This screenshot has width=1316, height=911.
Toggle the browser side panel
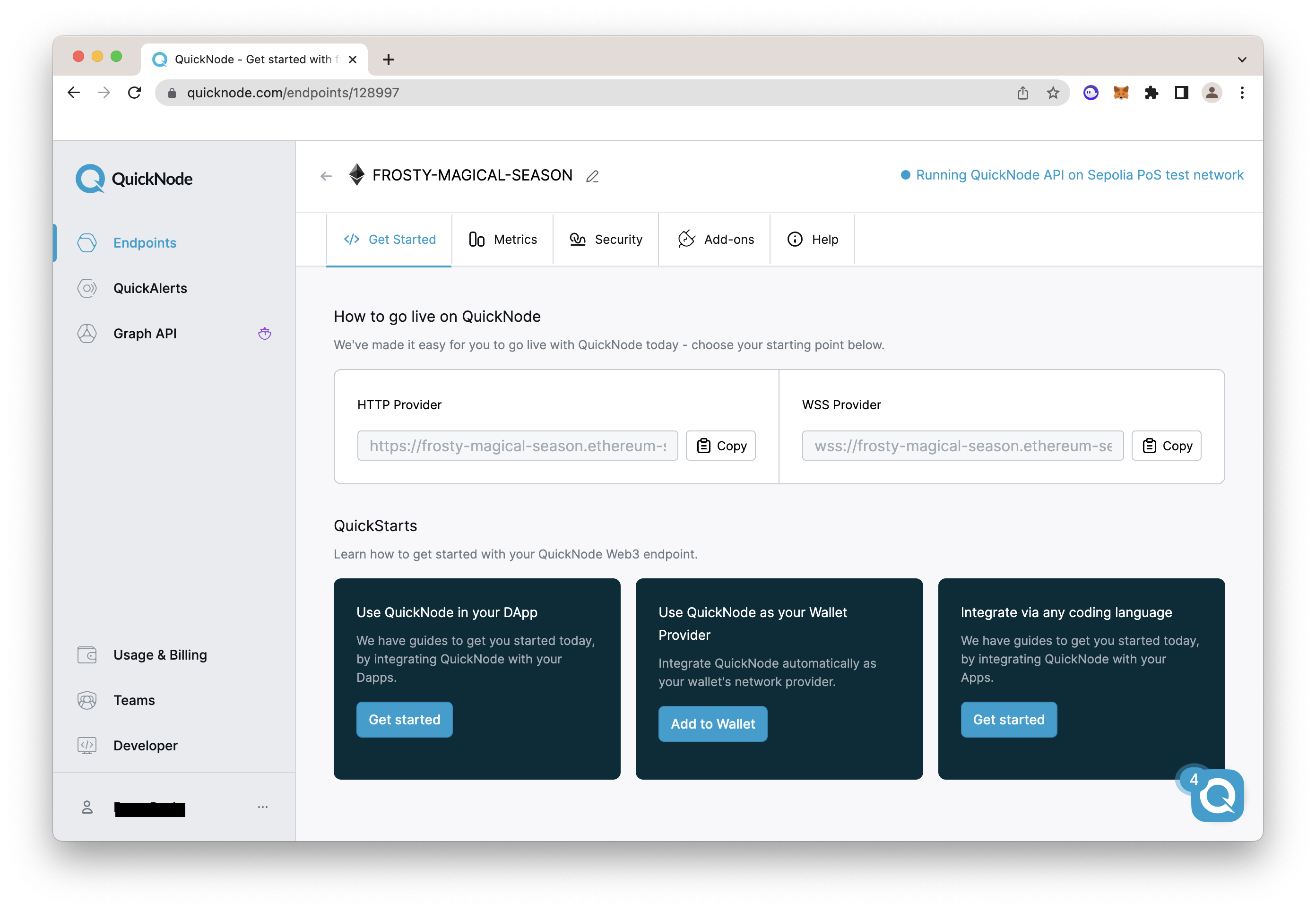coord(1181,93)
